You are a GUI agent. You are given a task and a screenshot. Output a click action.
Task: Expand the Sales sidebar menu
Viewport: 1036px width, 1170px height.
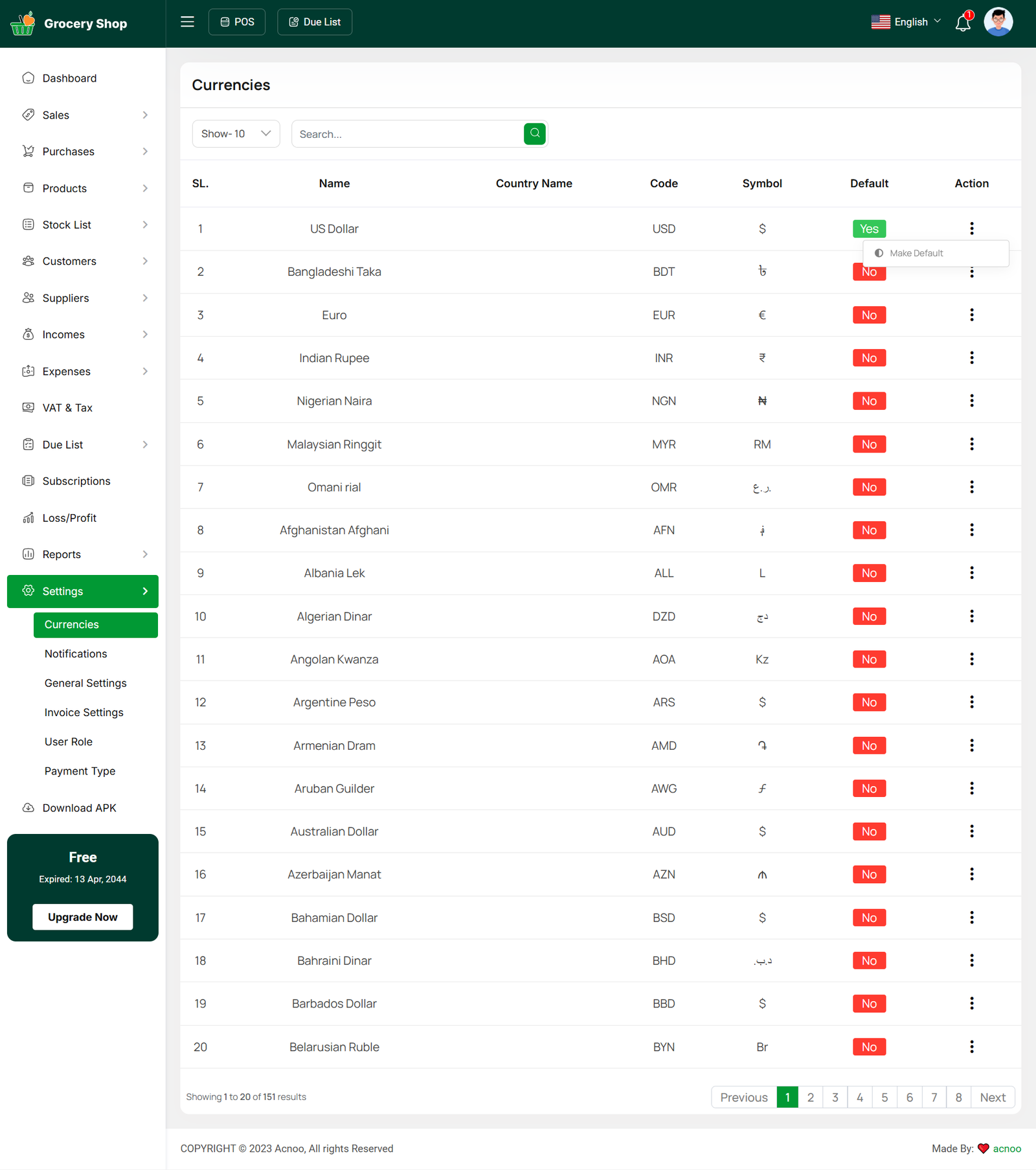click(83, 115)
